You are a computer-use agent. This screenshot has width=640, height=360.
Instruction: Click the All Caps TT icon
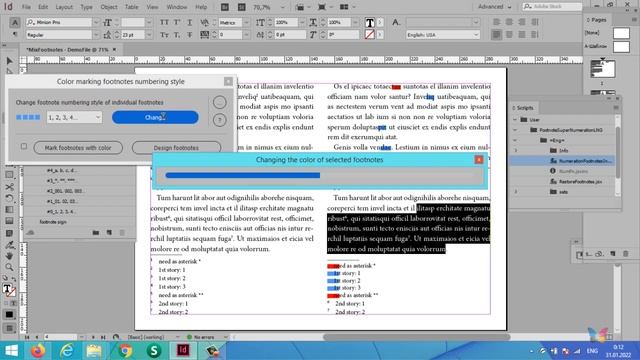[164, 22]
